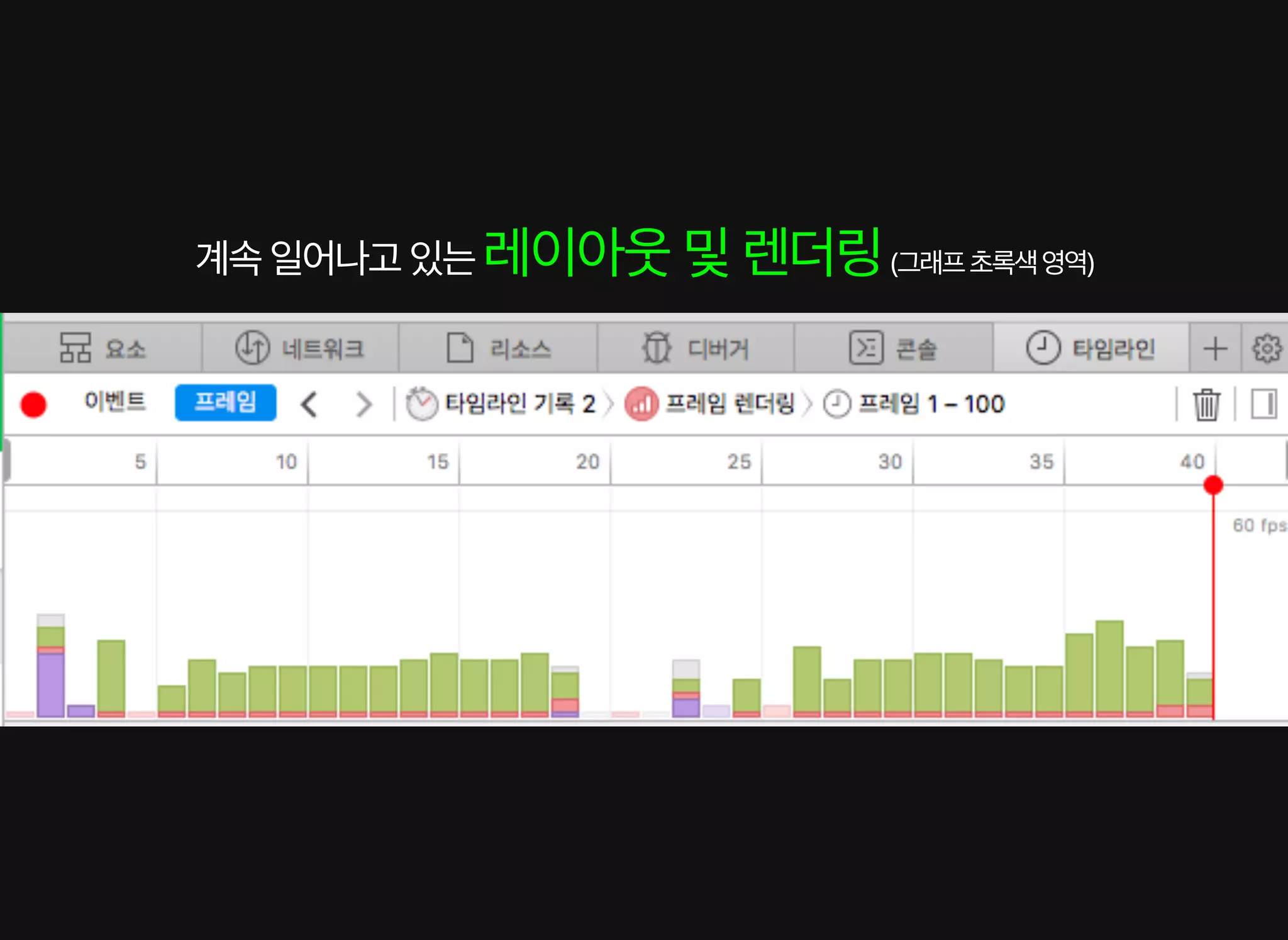Switch to 이벤트 (Events) view
This screenshot has width=1288, height=940.
tap(115, 401)
